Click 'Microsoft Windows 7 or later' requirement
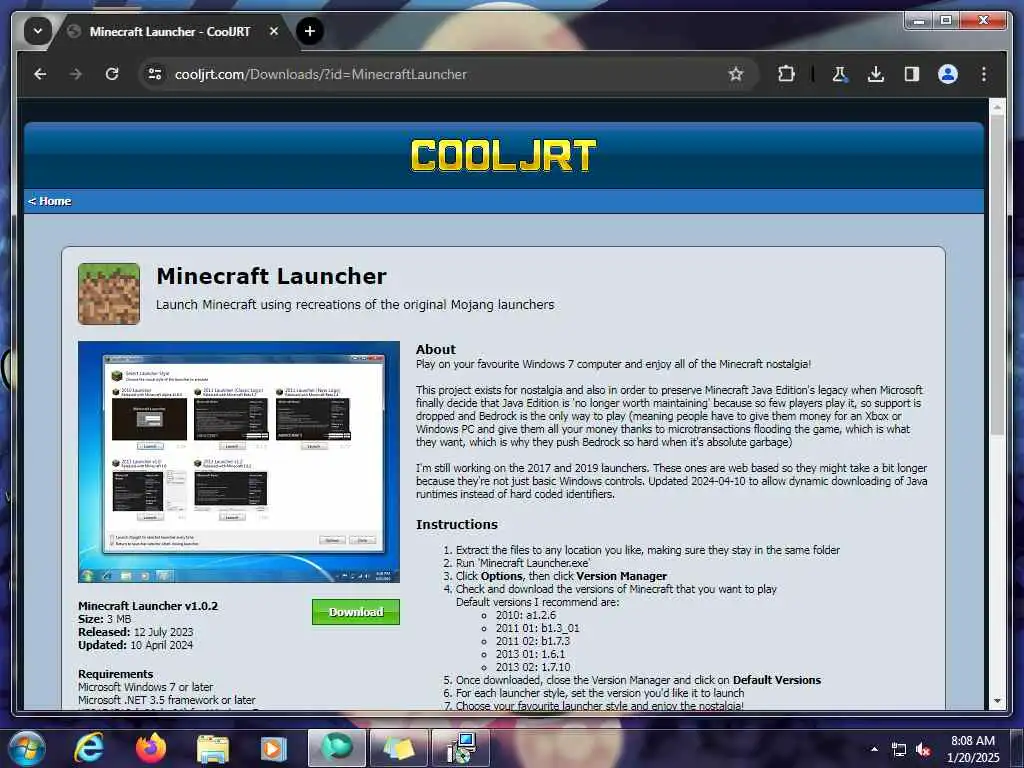 pyautogui.click(x=146, y=687)
